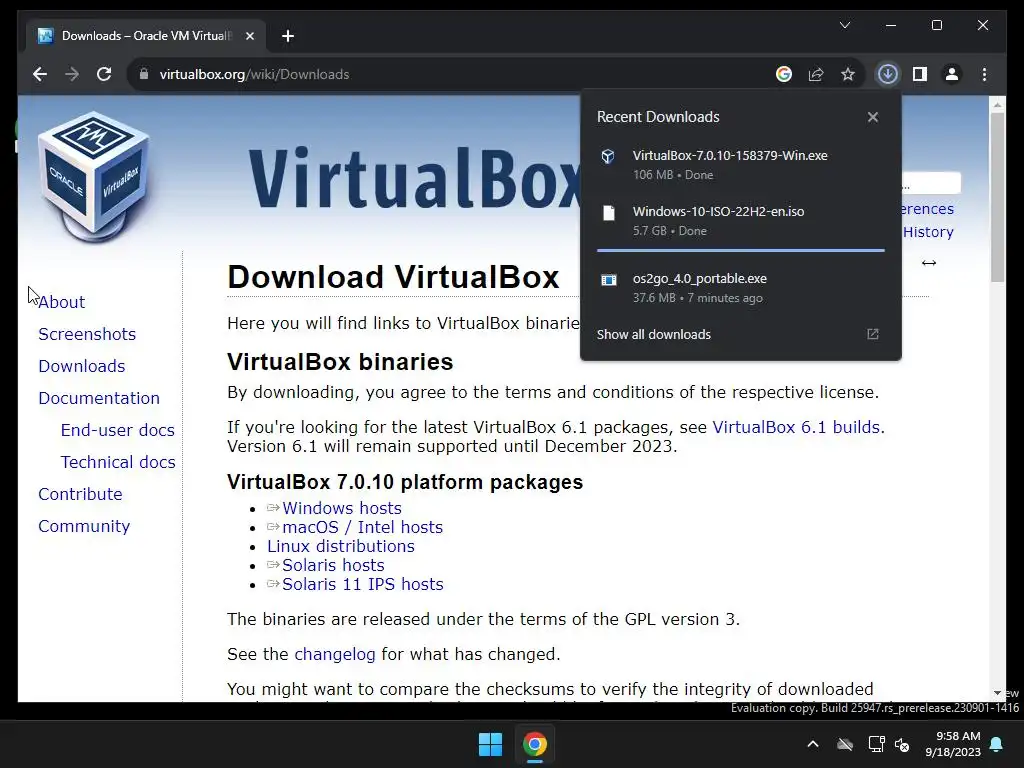Click the browser forward arrow
The height and width of the screenshot is (768, 1024).
click(72, 74)
